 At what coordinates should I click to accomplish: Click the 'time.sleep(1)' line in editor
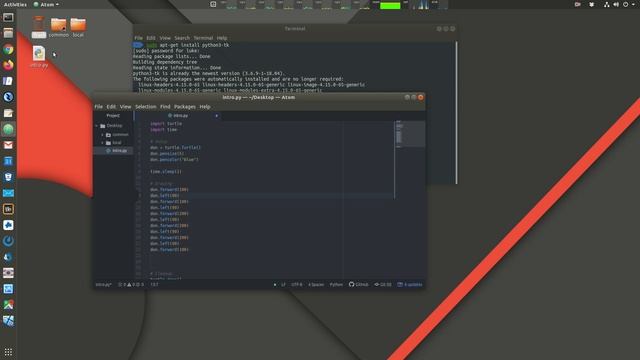click(x=165, y=171)
